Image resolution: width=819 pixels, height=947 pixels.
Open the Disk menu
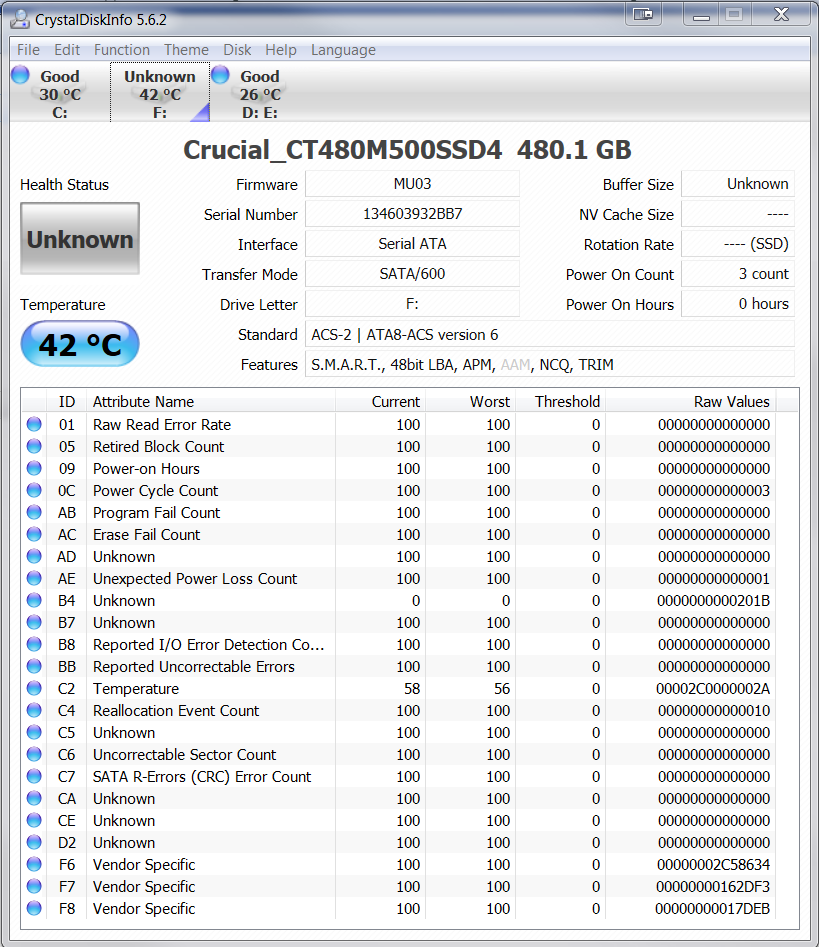click(237, 50)
